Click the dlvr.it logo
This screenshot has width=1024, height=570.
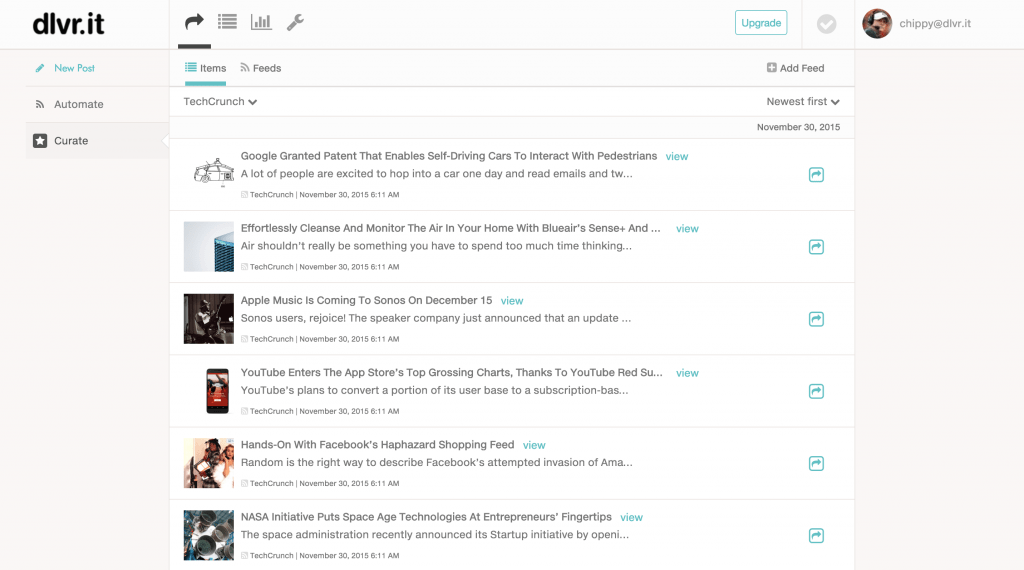(69, 24)
